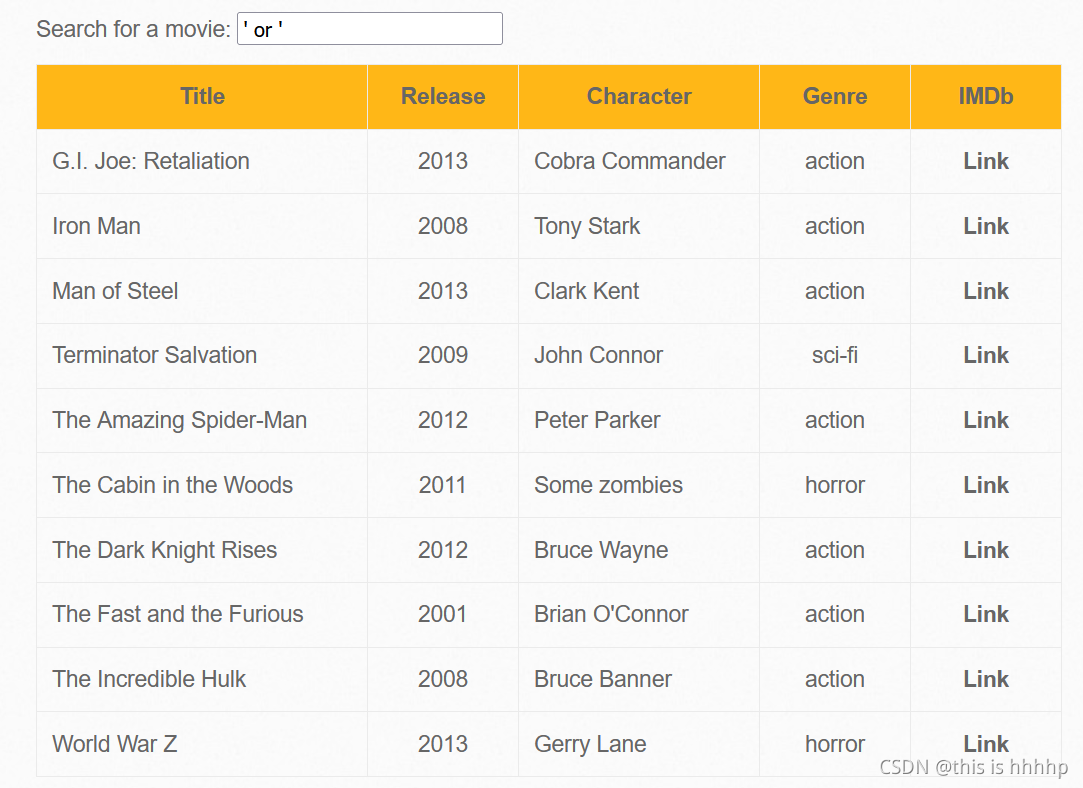The width and height of the screenshot is (1083, 788).
Task: Open IMDb link for Terminator Salvation
Action: 986,355
